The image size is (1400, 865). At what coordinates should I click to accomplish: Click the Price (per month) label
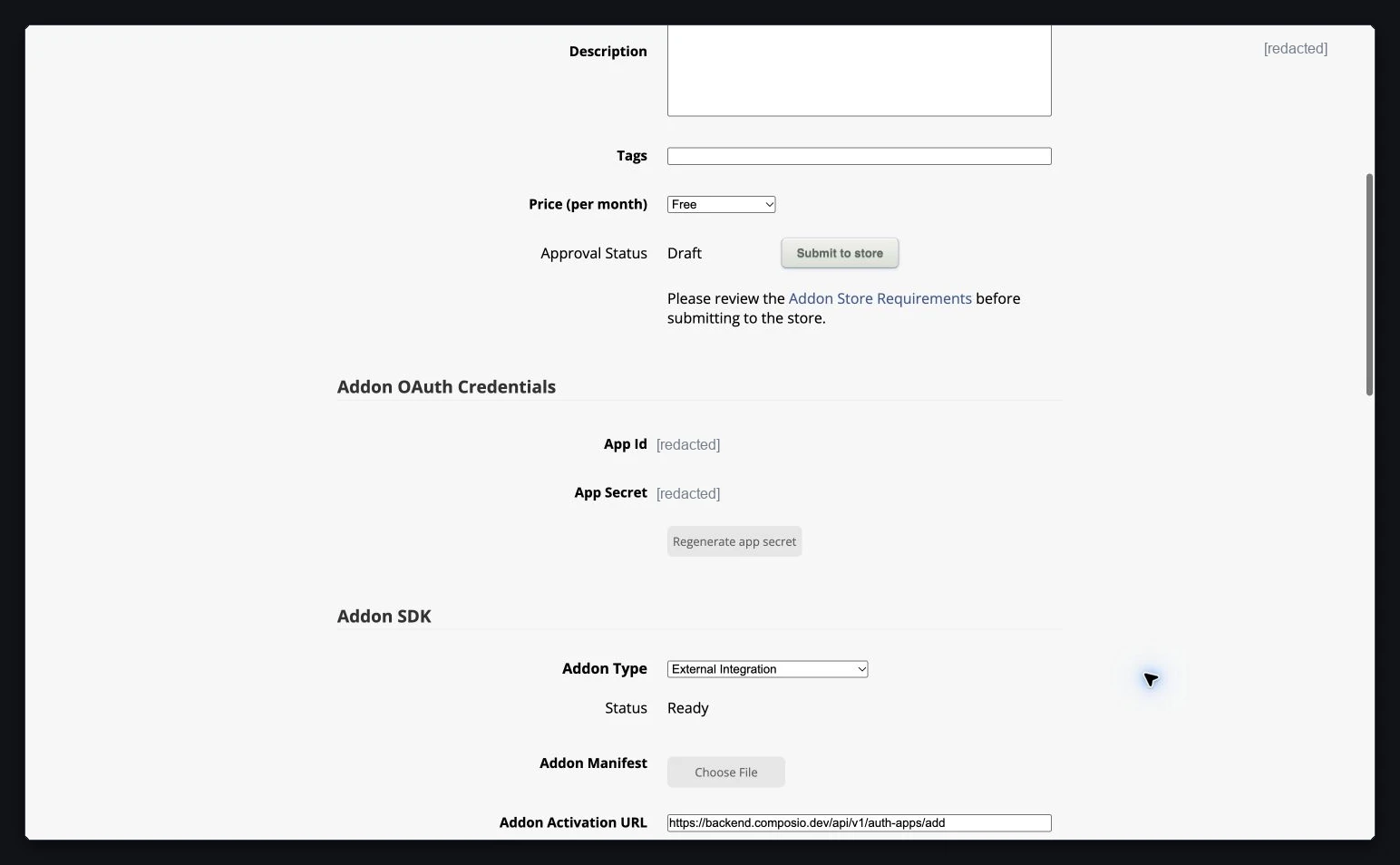tap(588, 205)
